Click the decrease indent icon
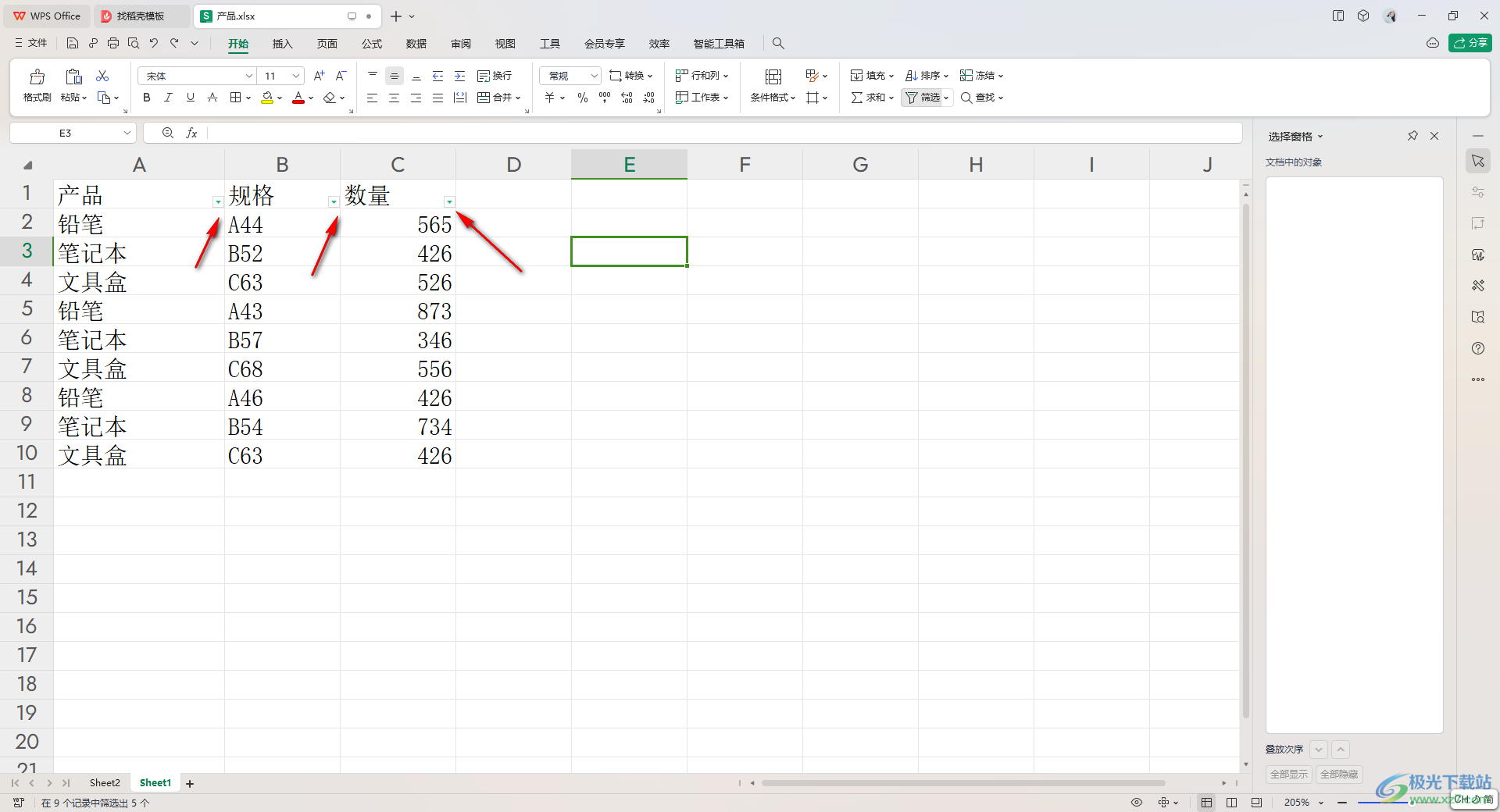This screenshot has height=812, width=1500. (438, 76)
